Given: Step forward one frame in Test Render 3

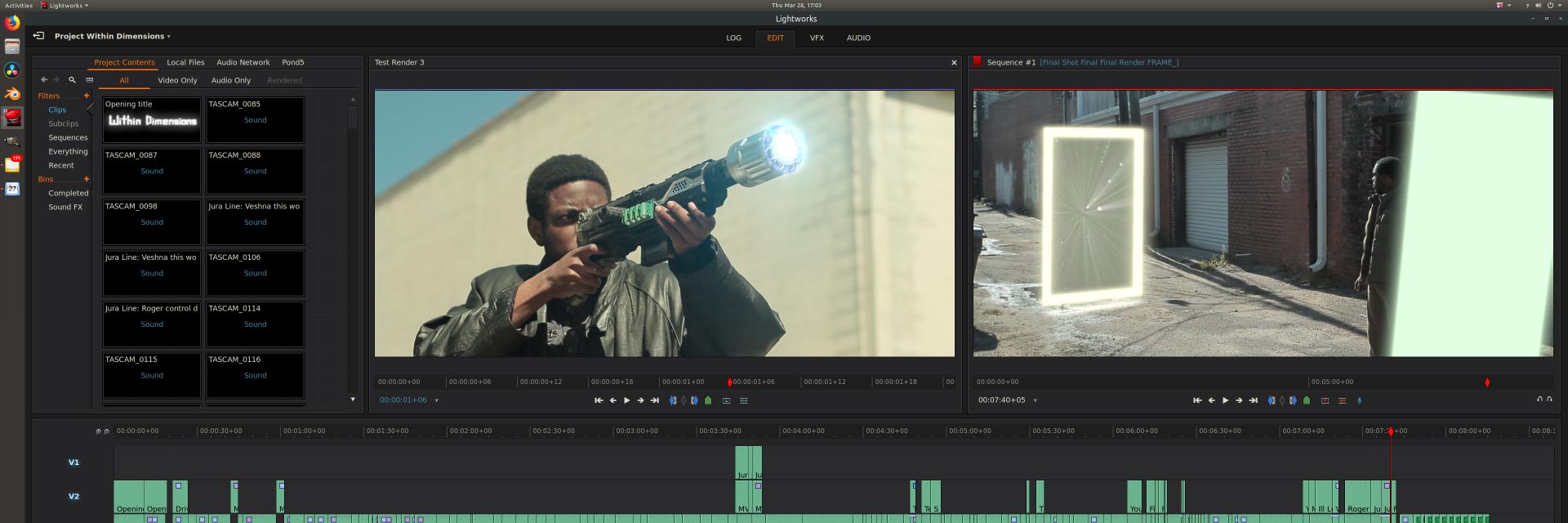Looking at the screenshot, I should 640,400.
